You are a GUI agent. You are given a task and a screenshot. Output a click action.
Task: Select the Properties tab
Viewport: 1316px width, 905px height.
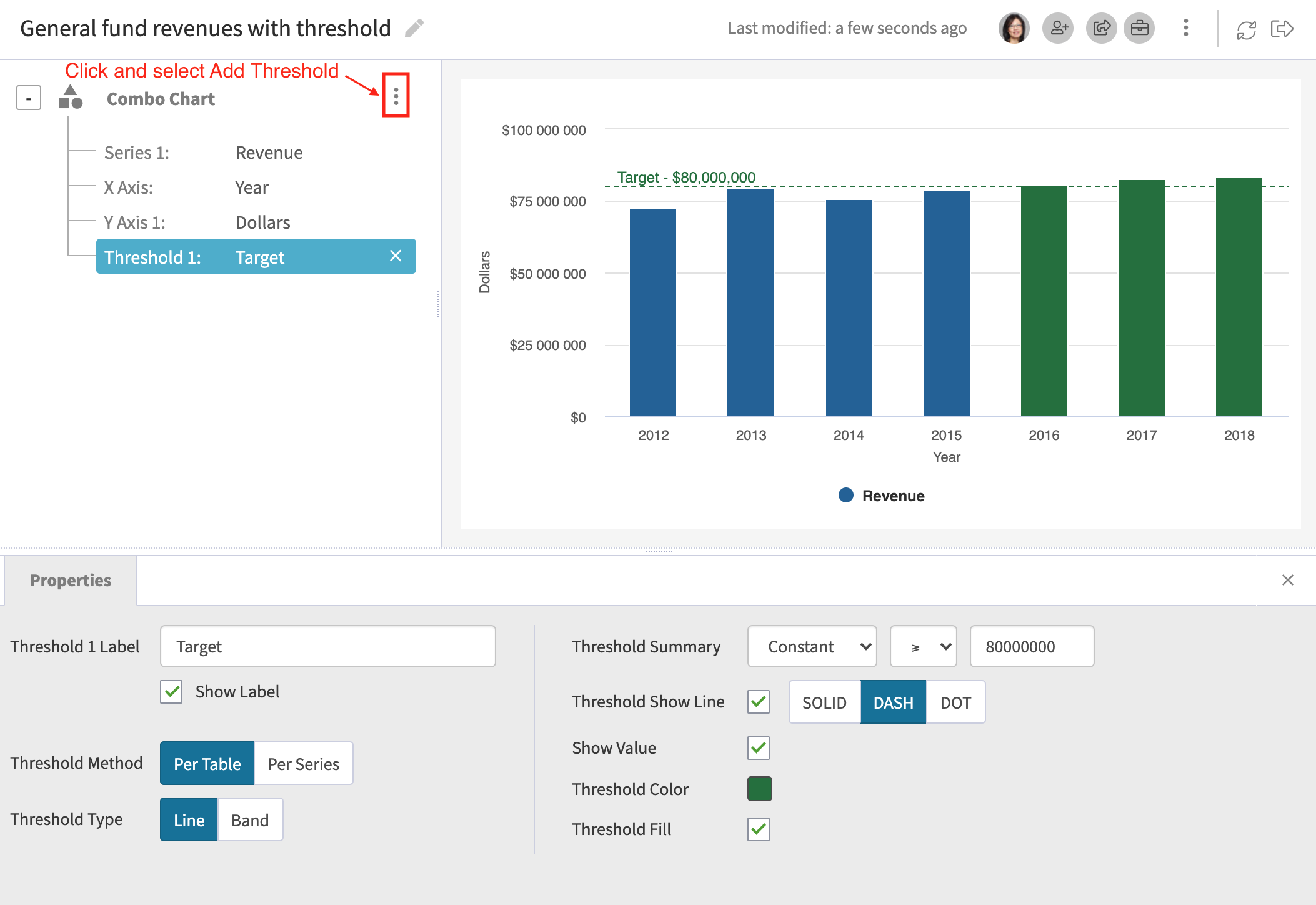[x=71, y=581]
